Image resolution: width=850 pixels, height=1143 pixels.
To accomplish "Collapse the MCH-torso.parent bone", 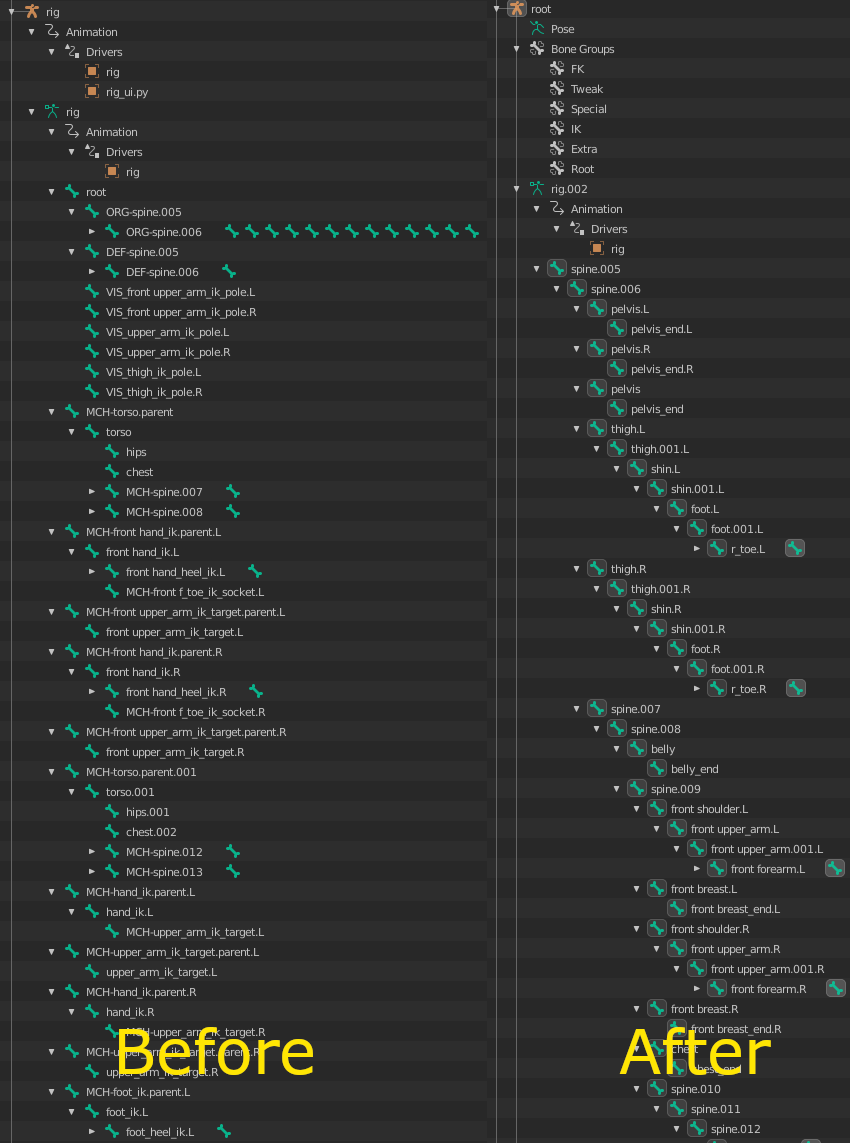I will [52, 412].
